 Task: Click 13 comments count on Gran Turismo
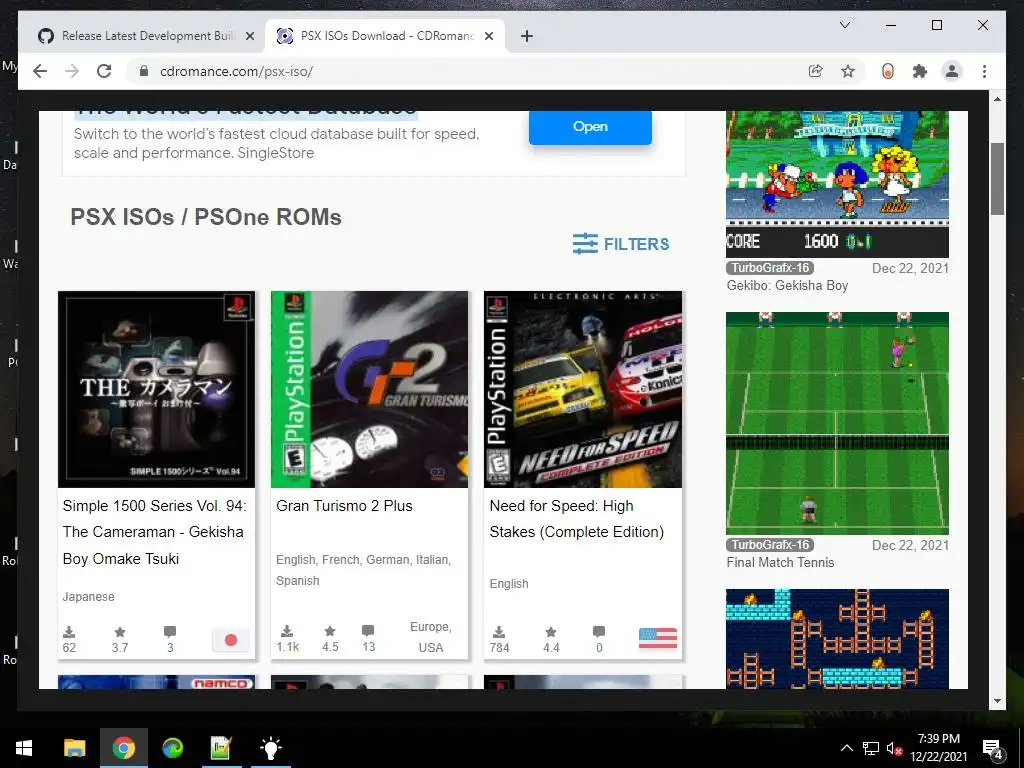tap(368, 647)
